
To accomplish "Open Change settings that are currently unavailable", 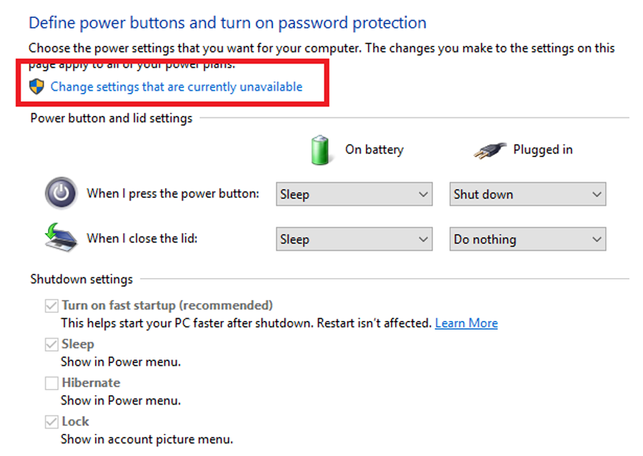I will [x=176, y=87].
